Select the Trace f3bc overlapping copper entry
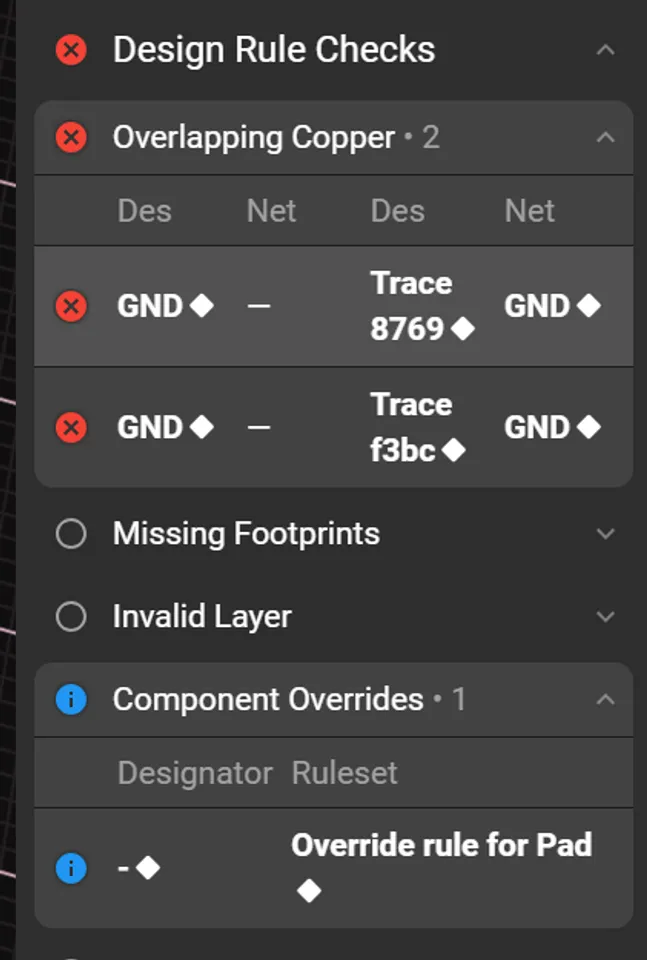 tap(410, 428)
